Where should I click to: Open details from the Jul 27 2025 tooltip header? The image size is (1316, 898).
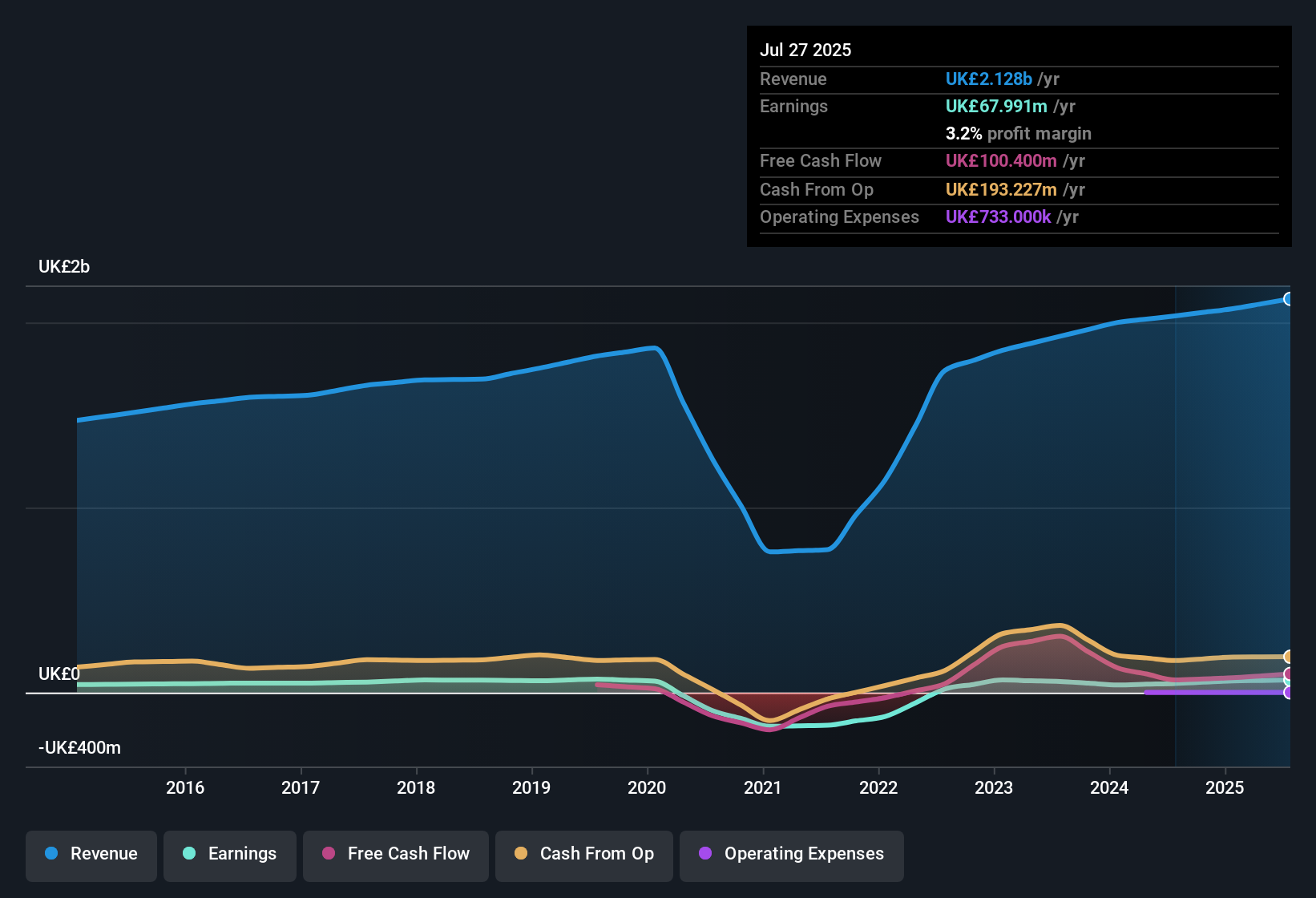pos(805,50)
